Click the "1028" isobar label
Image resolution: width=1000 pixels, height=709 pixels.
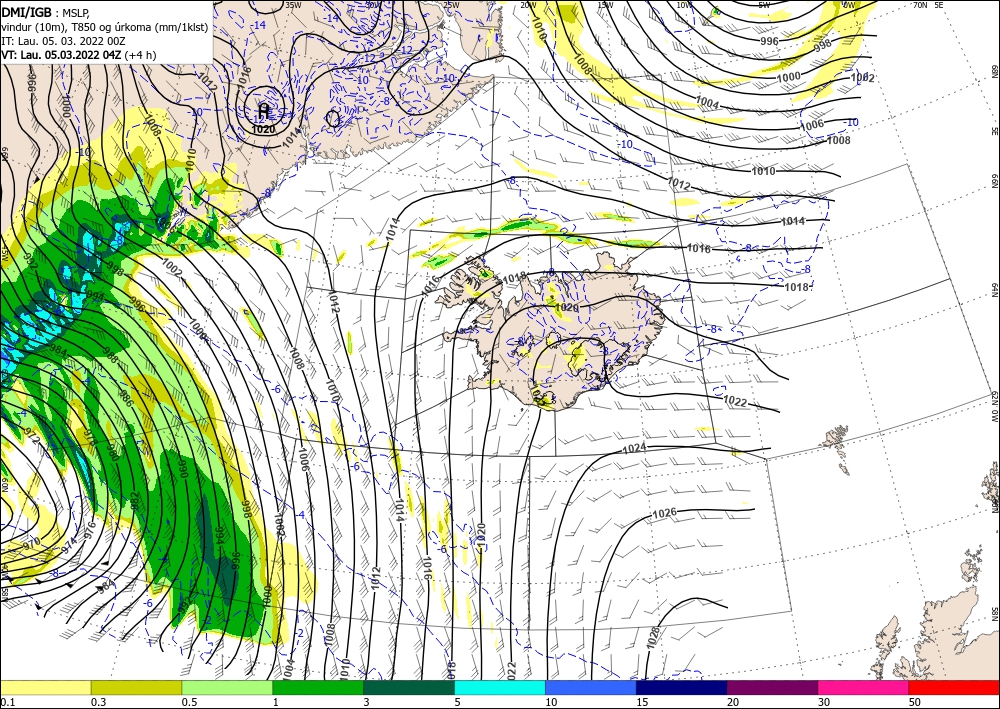(654, 638)
